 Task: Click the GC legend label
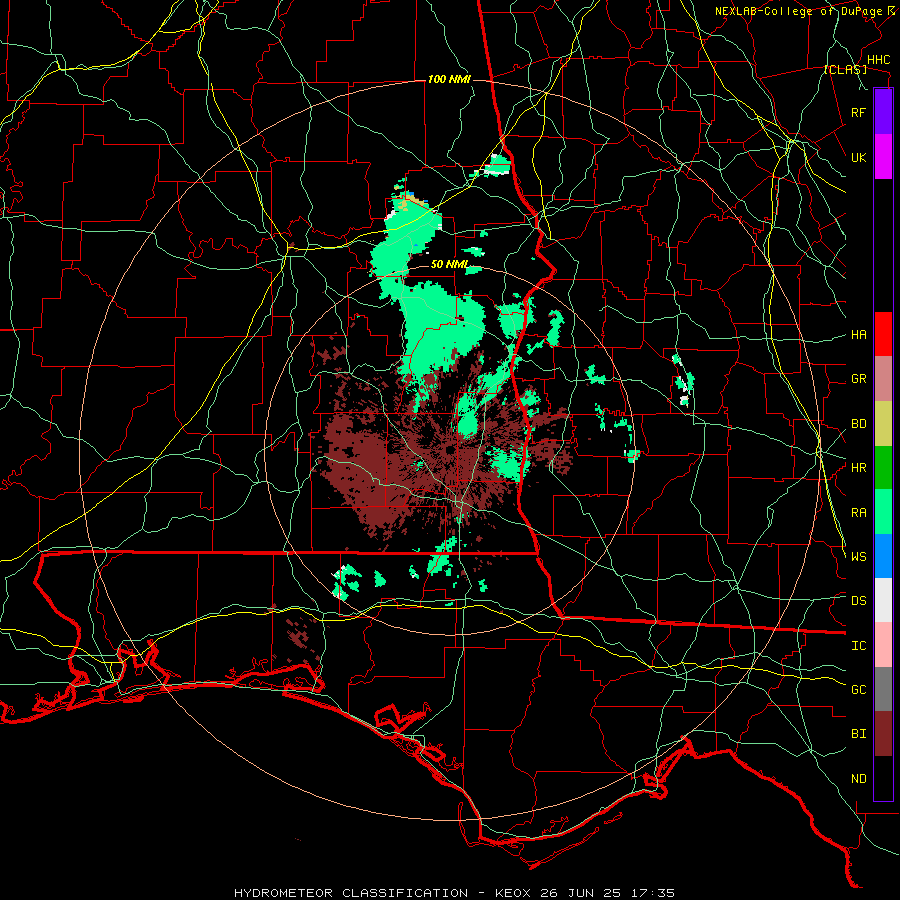click(x=858, y=690)
